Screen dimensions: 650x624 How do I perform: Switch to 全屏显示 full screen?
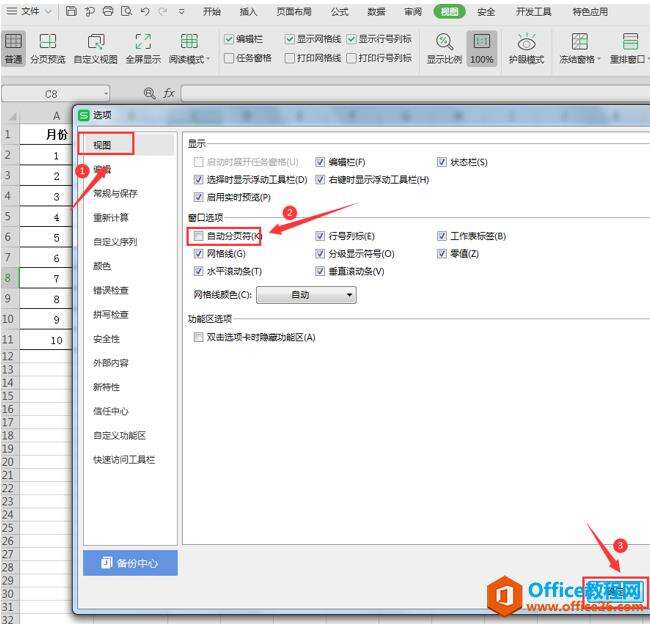click(x=143, y=49)
